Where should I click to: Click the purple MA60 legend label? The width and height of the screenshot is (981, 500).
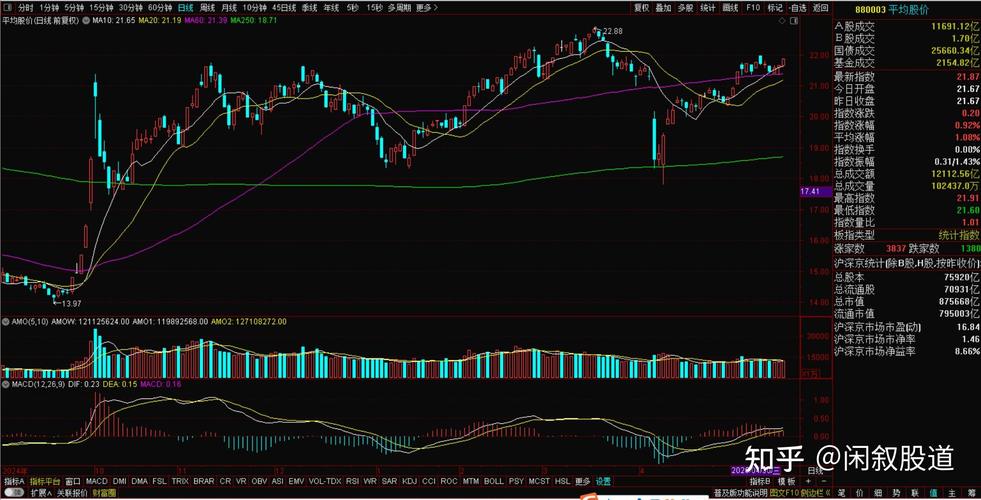coord(204,19)
